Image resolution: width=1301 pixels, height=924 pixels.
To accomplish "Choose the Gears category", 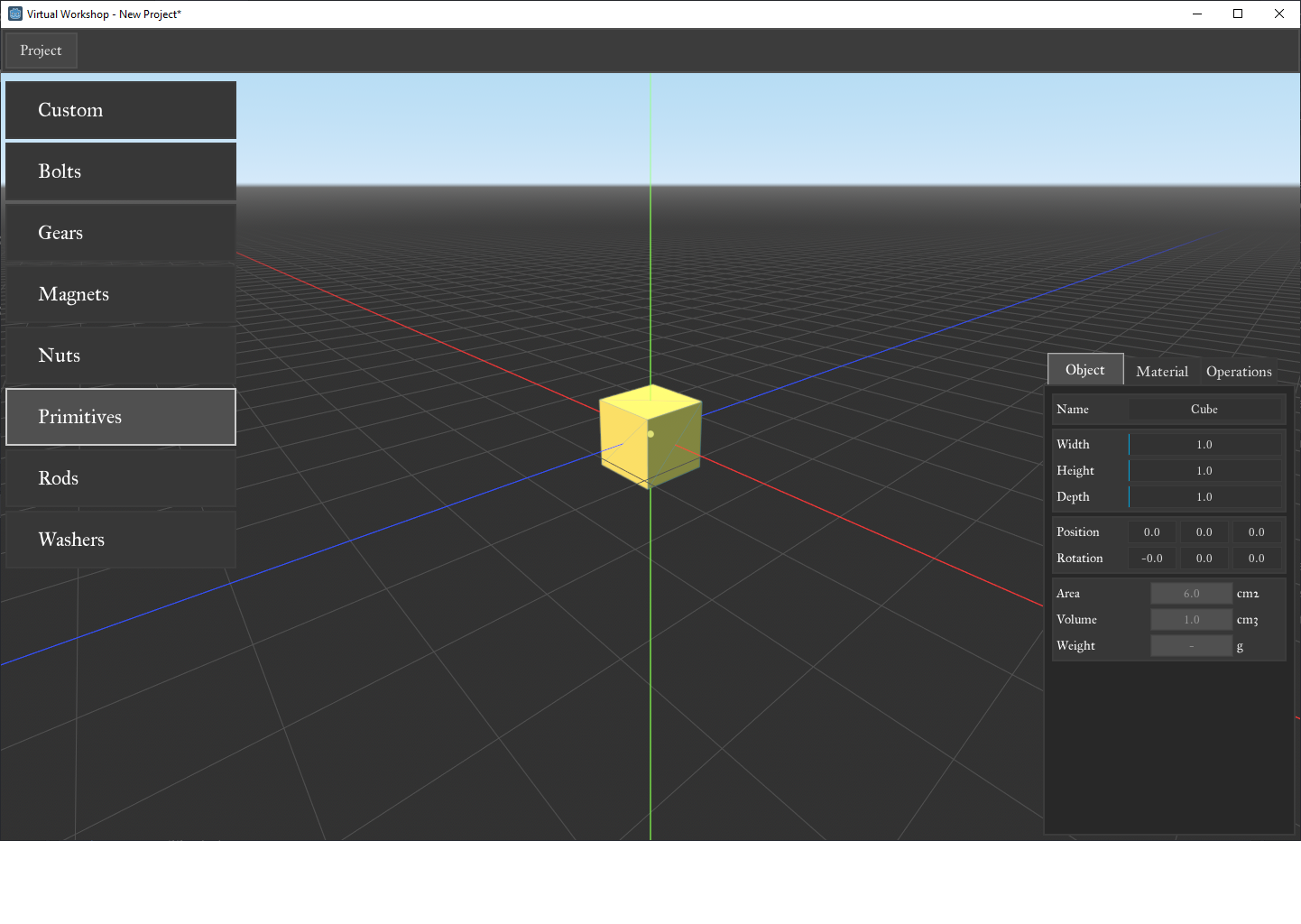I will pos(121,233).
